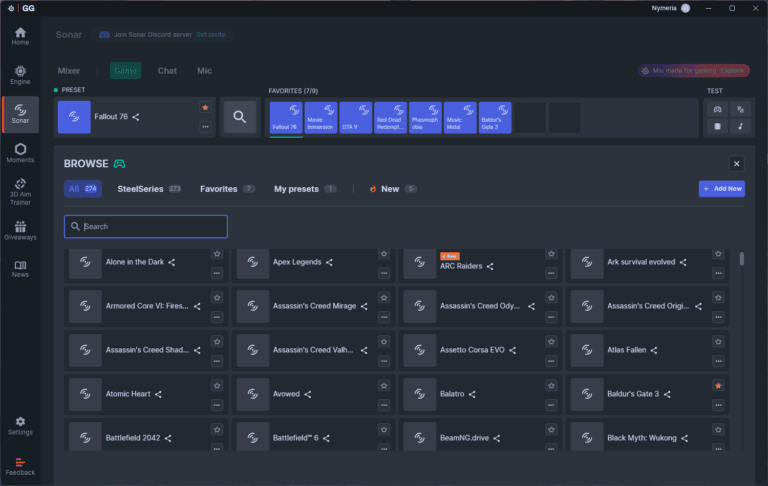The height and width of the screenshot is (486, 768).
Task: Open the three-dot menu for Avowed
Action: tap(383, 404)
